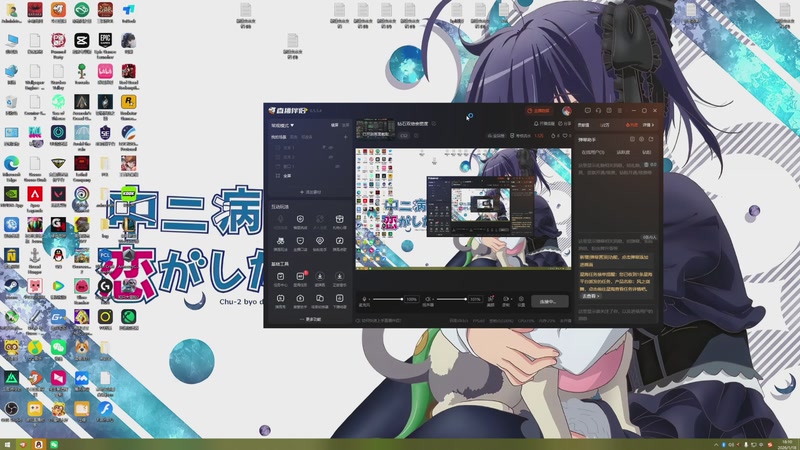Click the red streamer data button in the title bar
Viewport: 800px width, 450px height.
[539, 110]
